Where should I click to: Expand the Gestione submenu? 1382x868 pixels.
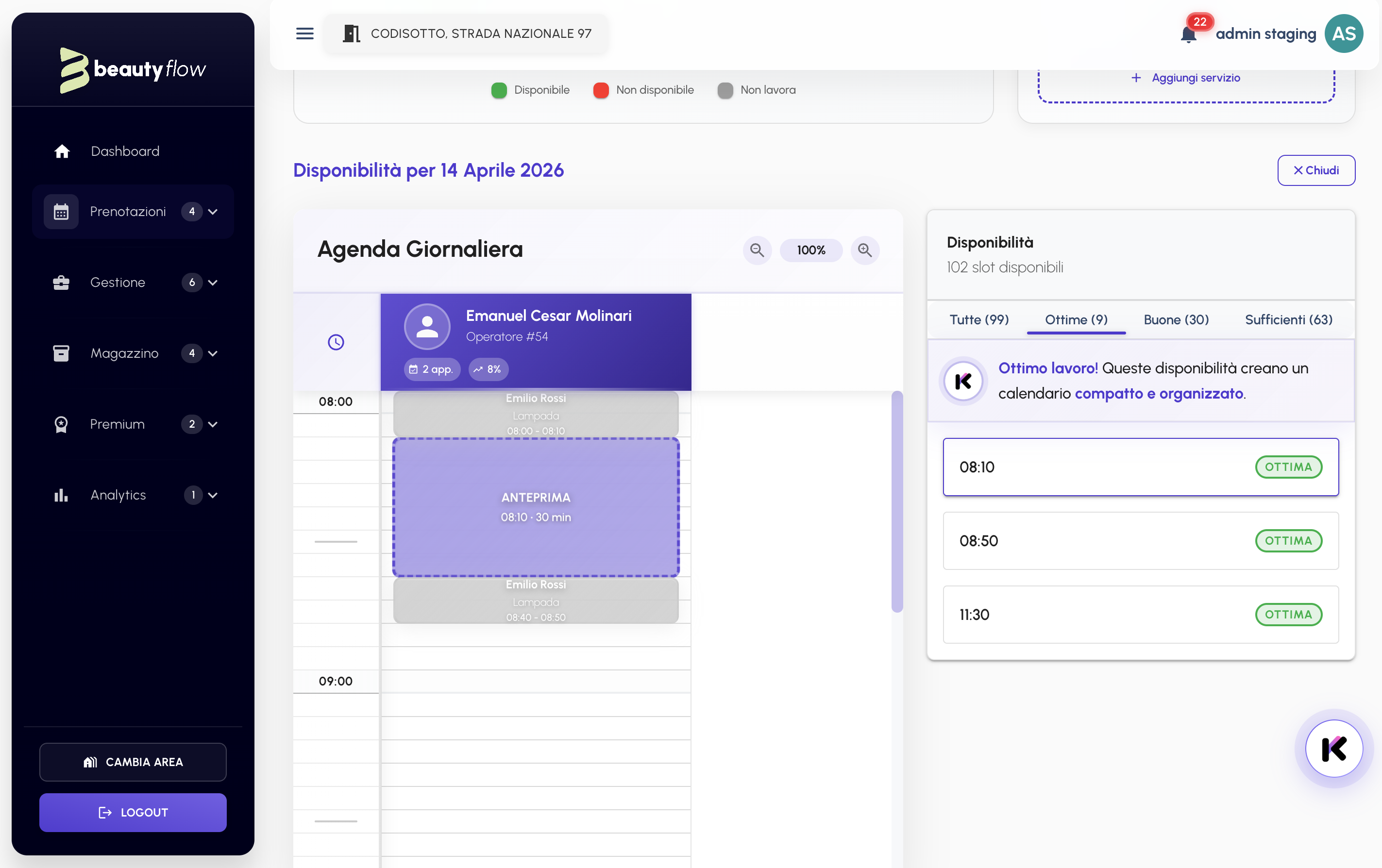213,282
